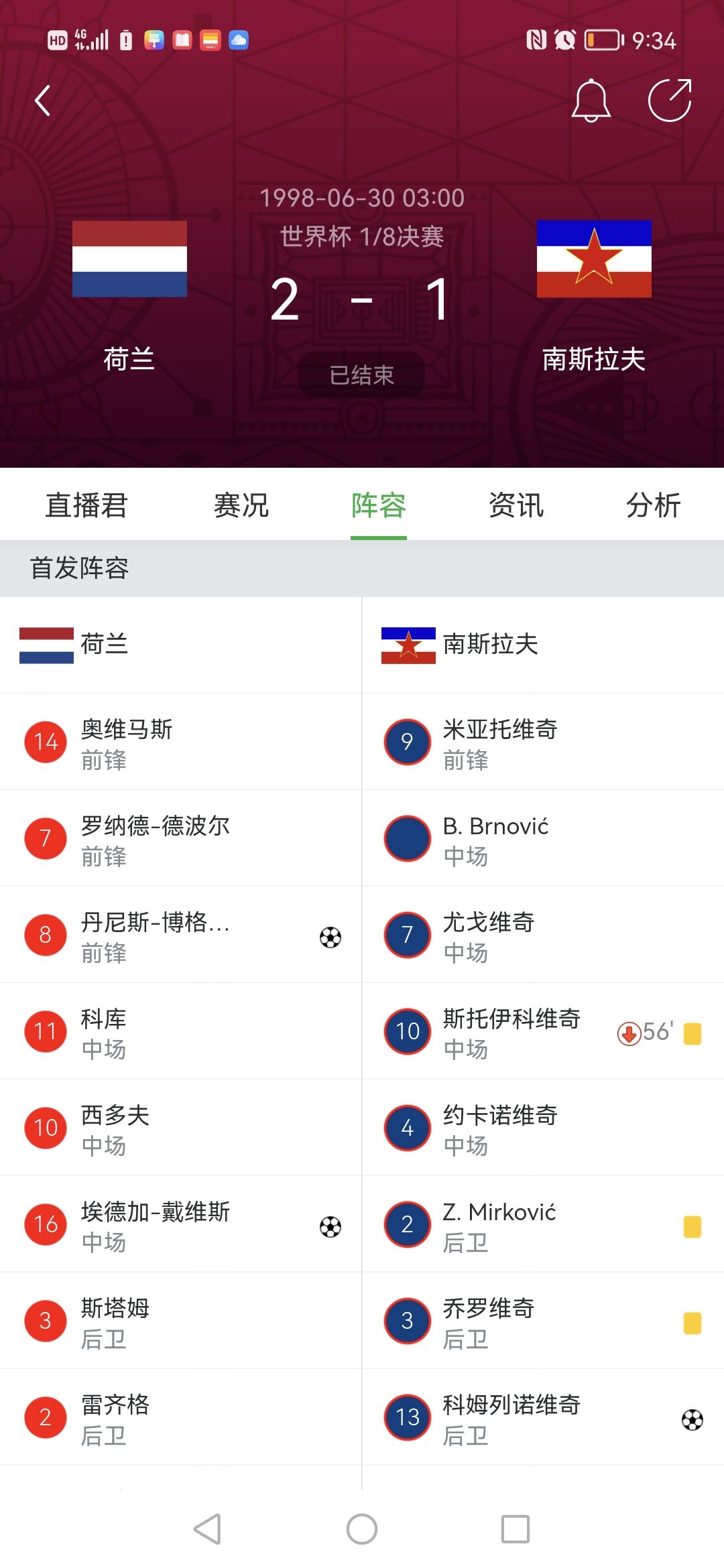Tap Z. Mirković's yellow card icon

692,1226
